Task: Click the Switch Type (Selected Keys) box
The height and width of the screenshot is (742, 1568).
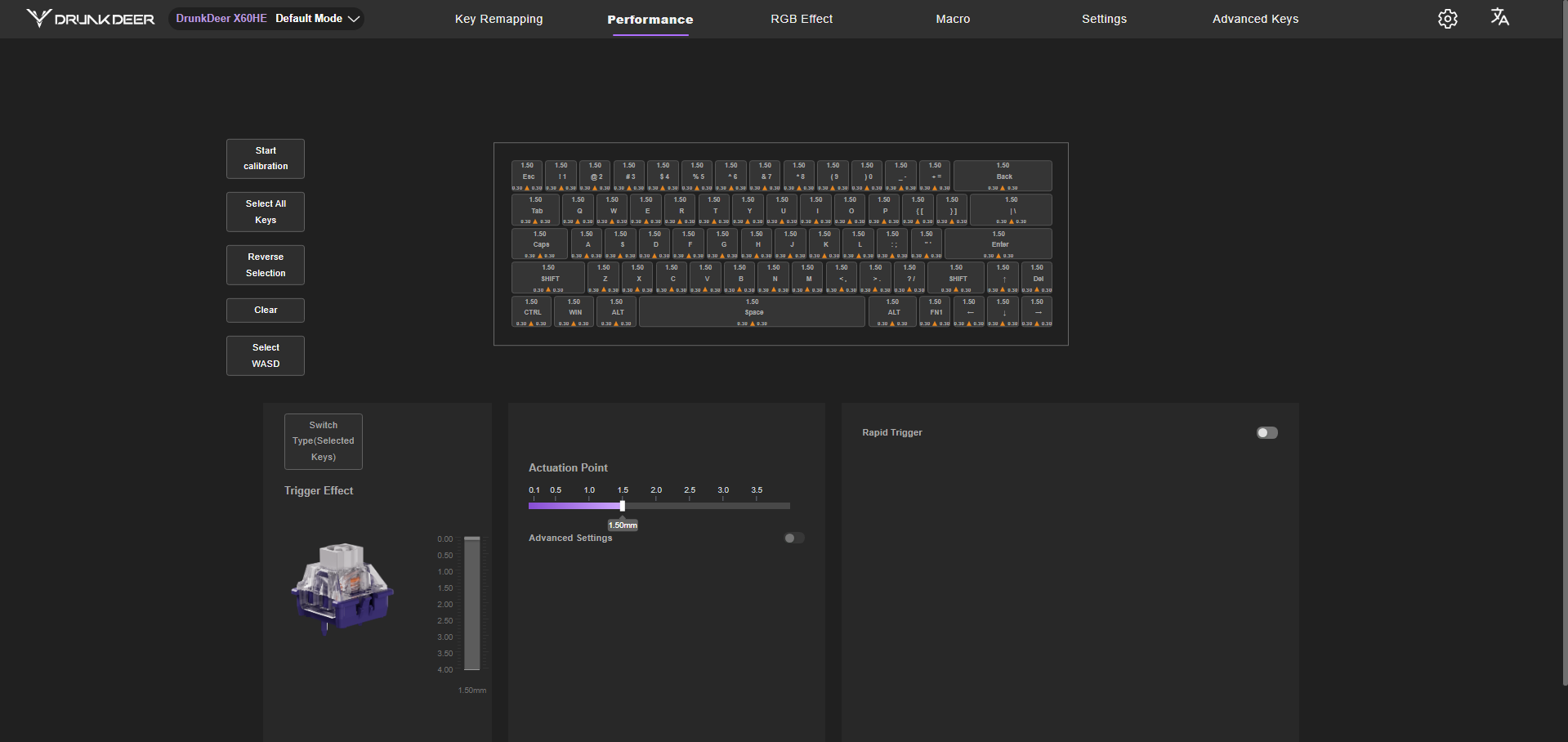Action: (x=323, y=441)
